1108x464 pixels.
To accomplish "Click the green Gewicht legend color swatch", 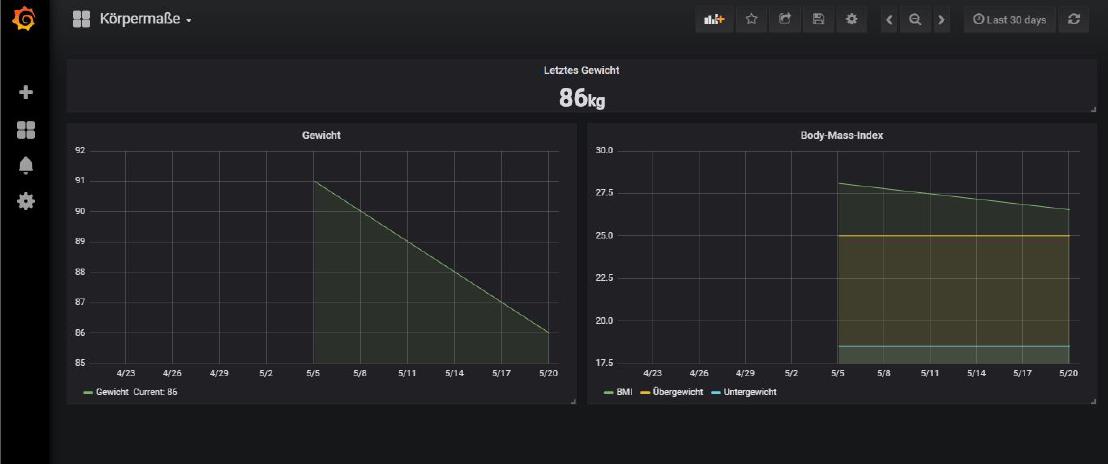I will (88, 392).
